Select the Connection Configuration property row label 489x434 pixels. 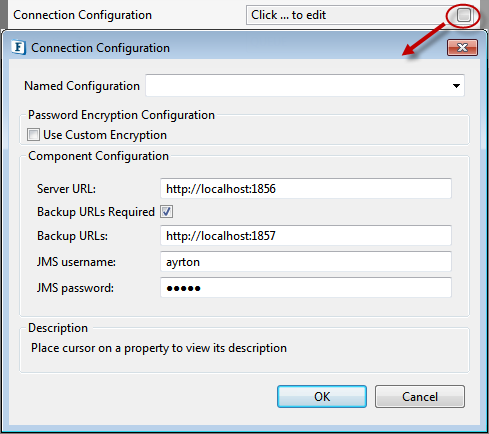pos(82,15)
